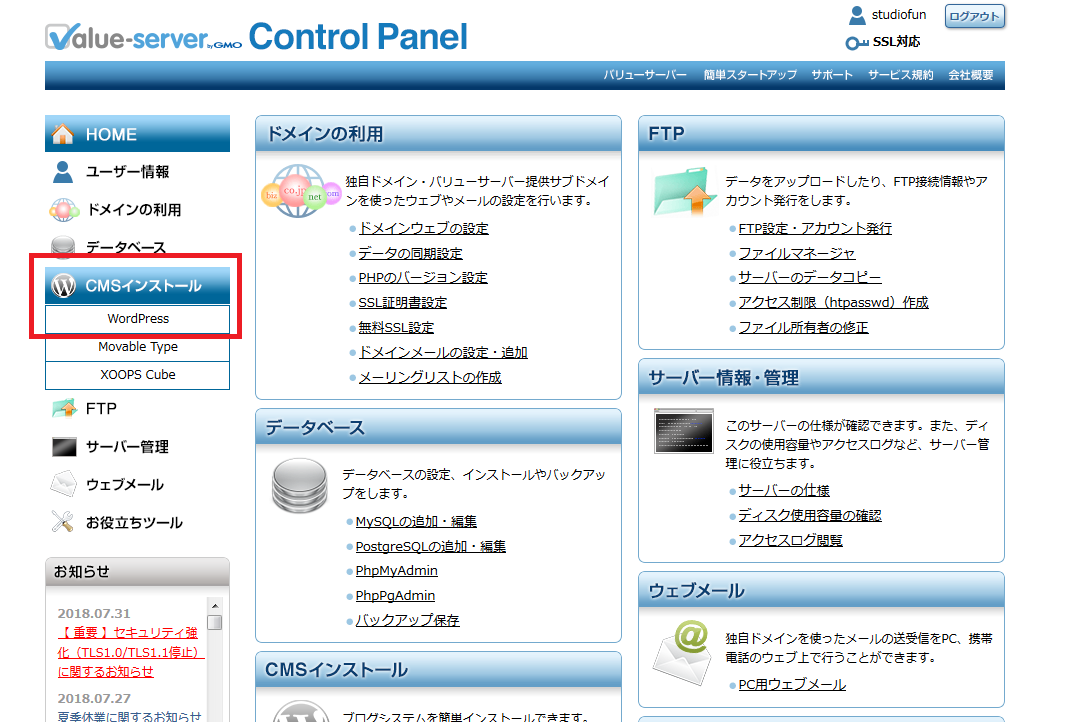The height and width of the screenshot is (722, 1065).
Task: Open the red TLS1.0/TLS1.1停止 security notice
Action: click(130, 652)
